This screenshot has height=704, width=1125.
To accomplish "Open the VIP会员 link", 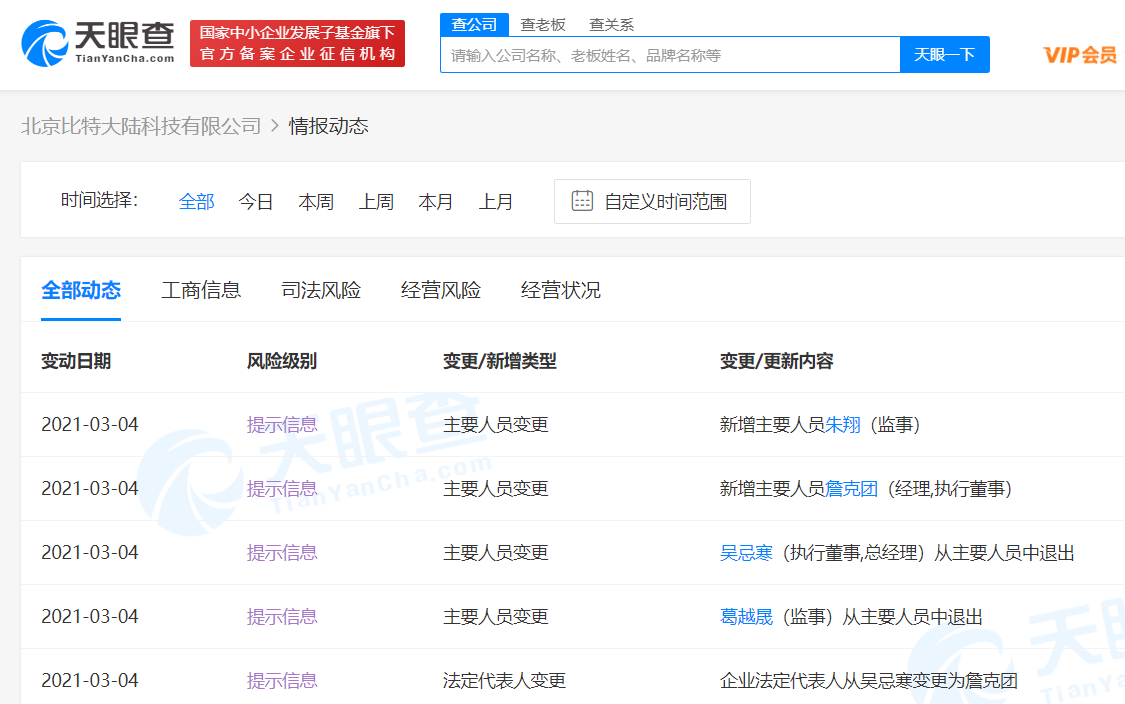I will point(1080,55).
